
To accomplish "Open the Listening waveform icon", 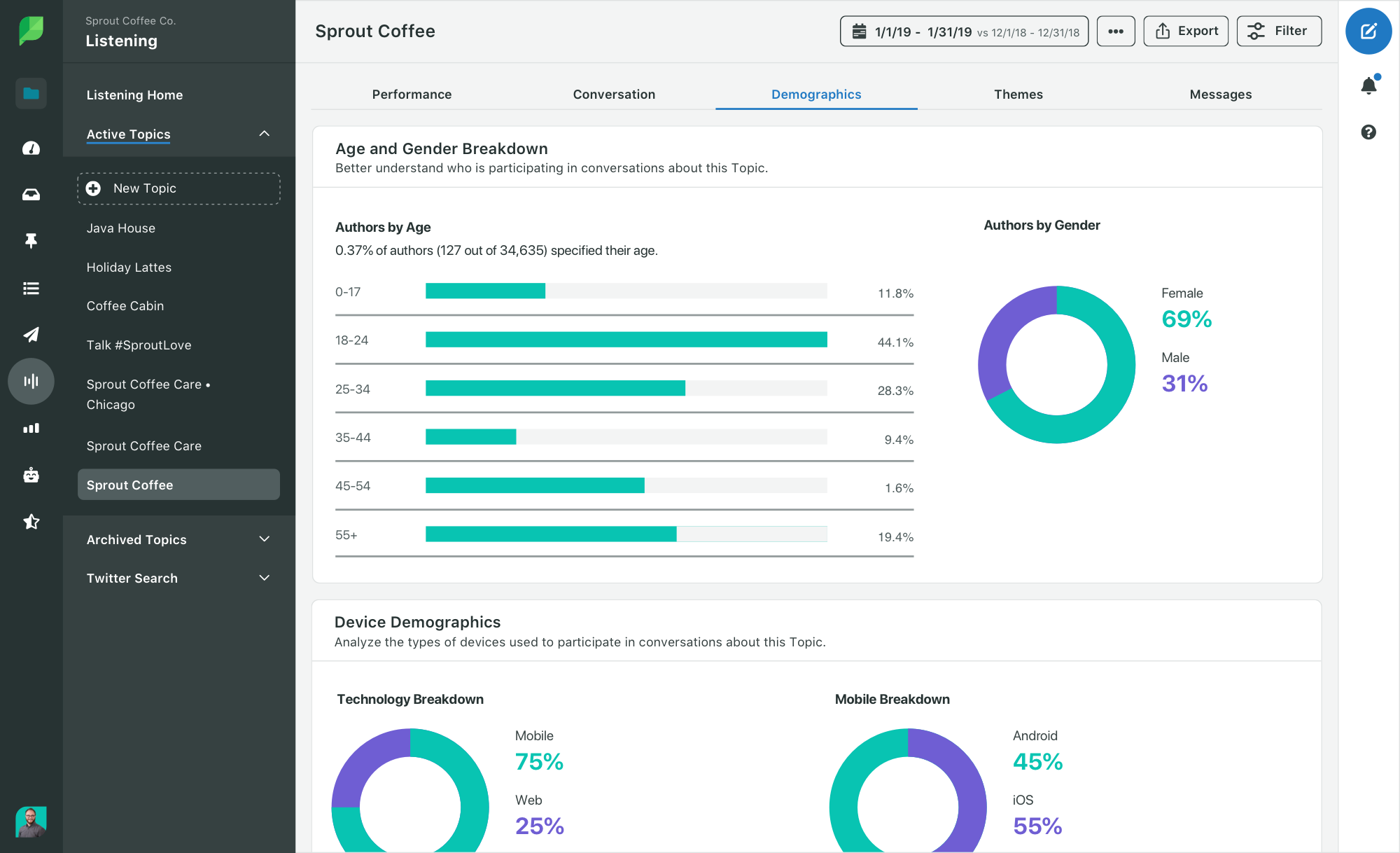I will pyautogui.click(x=31, y=381).
